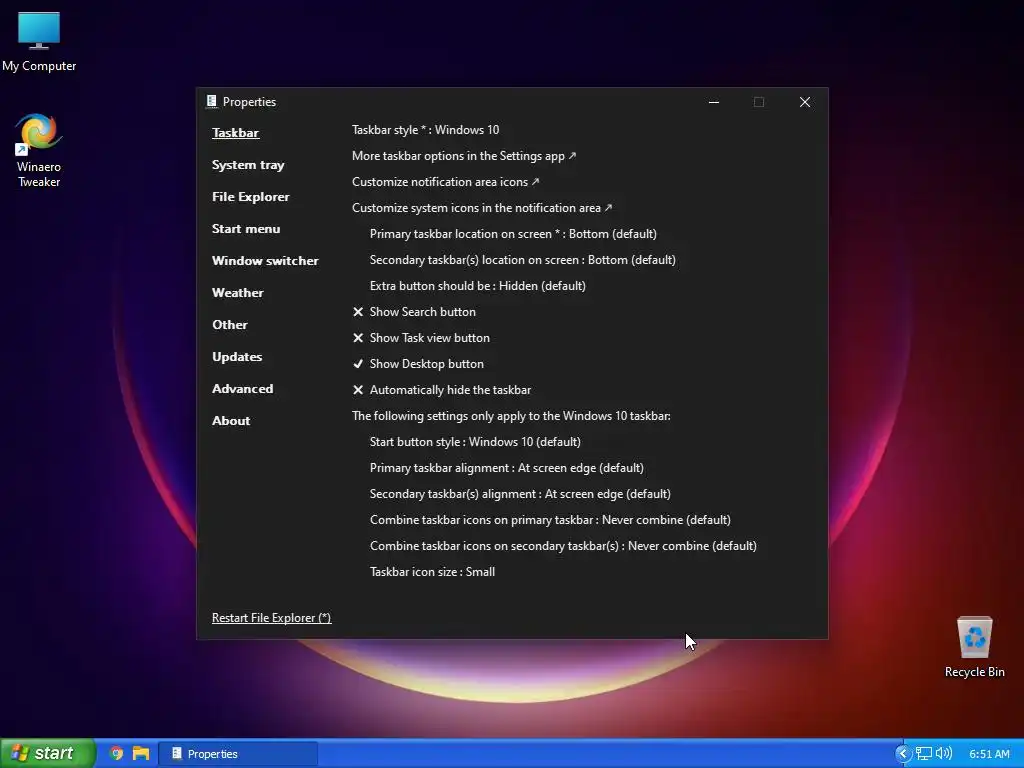Change Combine icons on primary taskbar

point(550,520)
